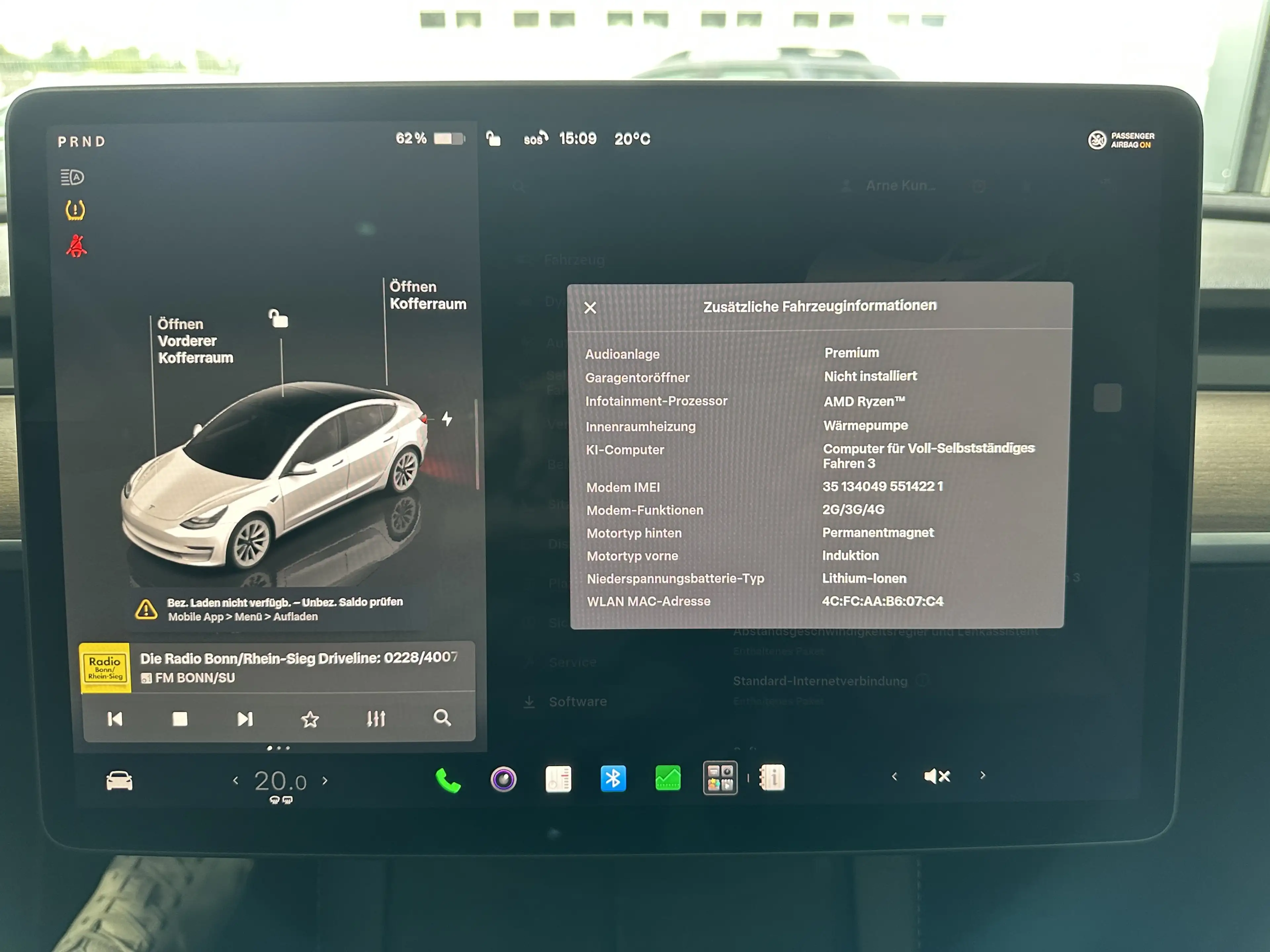Tap the 'Premium' audio system value

pyautogui.click(x=851, y=352)
